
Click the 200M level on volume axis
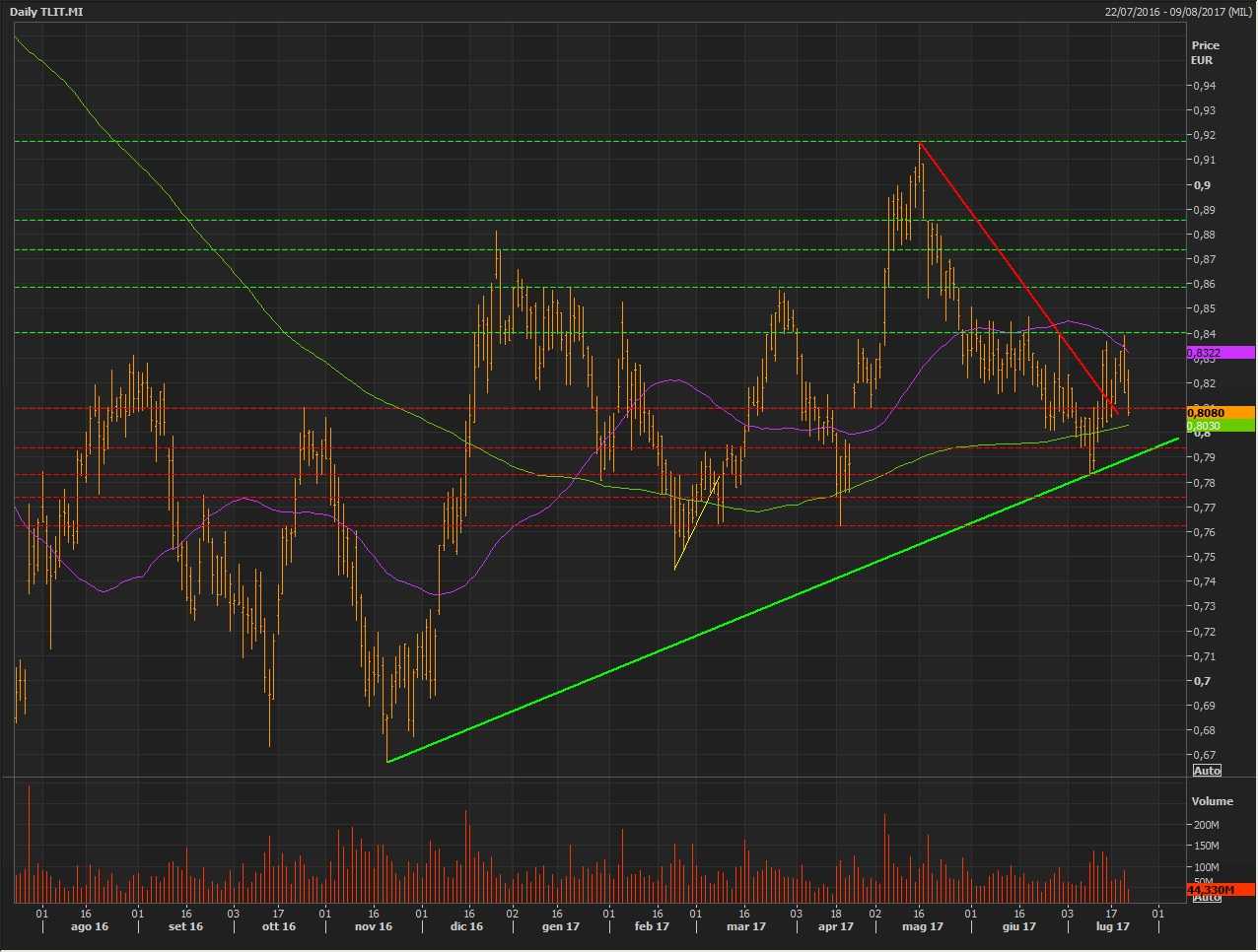pyautogui.click(x=1206, y=825)
